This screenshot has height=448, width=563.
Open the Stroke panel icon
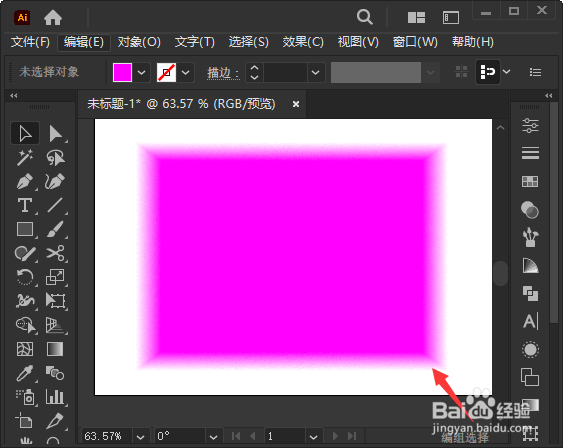tap(530, 153)
